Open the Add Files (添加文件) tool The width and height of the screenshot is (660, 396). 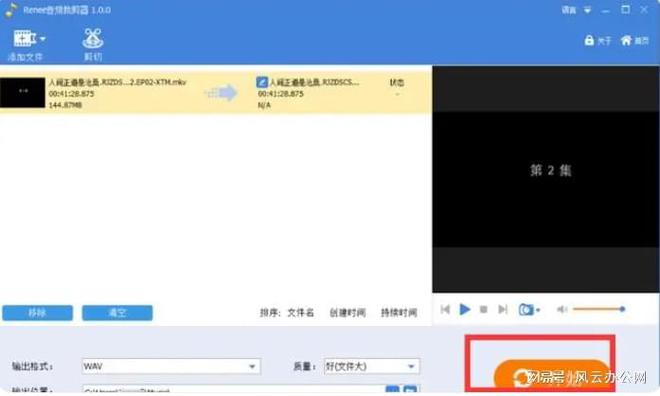coord(24,45)
